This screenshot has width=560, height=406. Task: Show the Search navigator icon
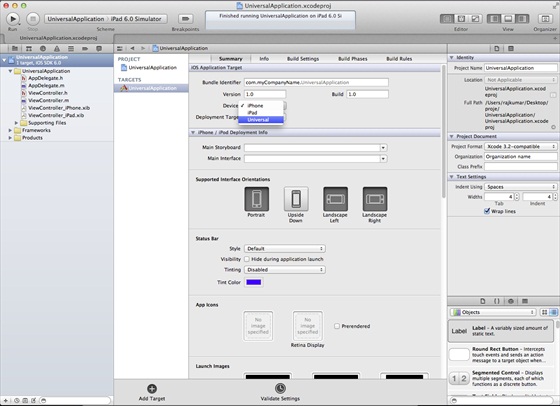click(43, 49)
